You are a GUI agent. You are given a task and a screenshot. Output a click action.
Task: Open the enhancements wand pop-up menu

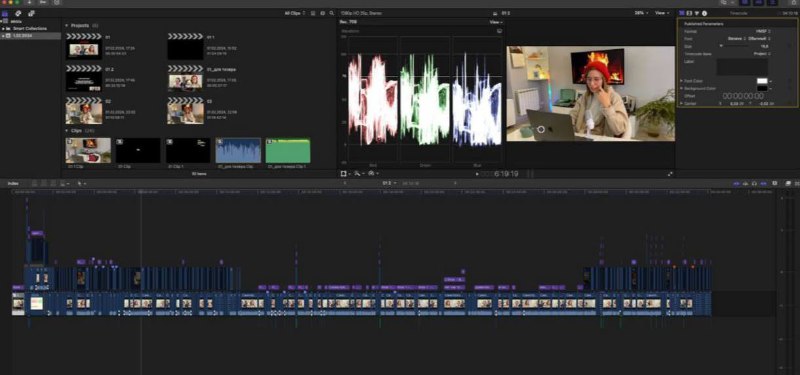(x=359, y=173)
